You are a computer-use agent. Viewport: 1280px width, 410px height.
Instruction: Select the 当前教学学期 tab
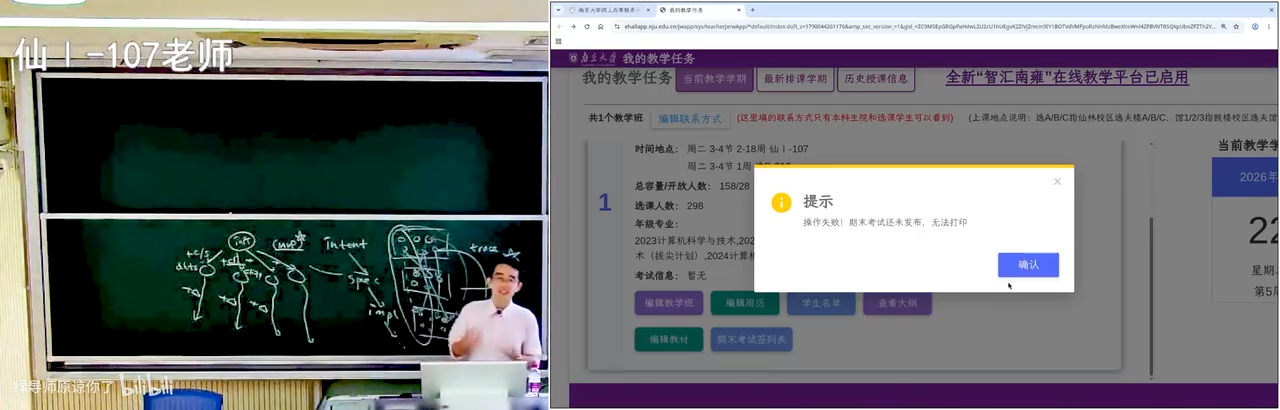point(714,78)
